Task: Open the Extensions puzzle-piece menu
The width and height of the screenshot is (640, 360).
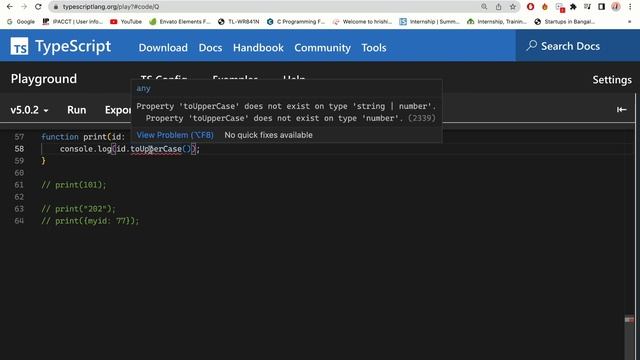Action: click(573, 7)
